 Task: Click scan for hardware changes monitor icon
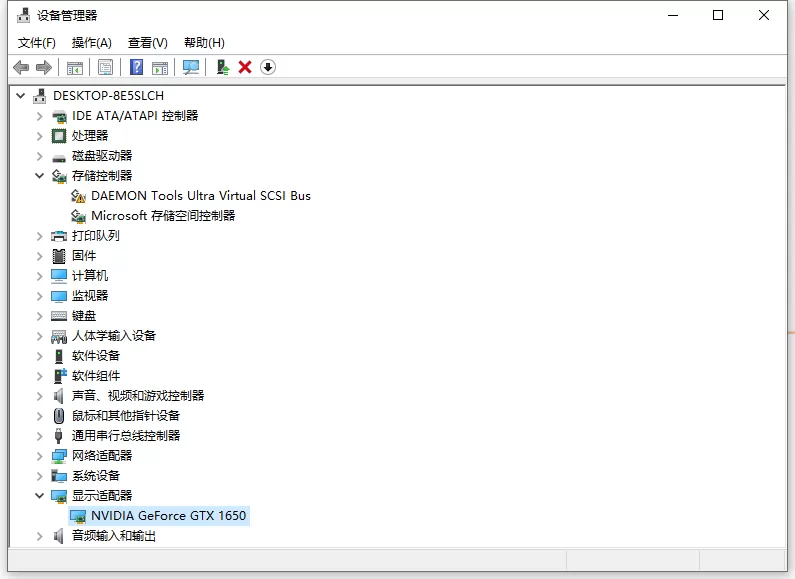click(x=191, y=67)
